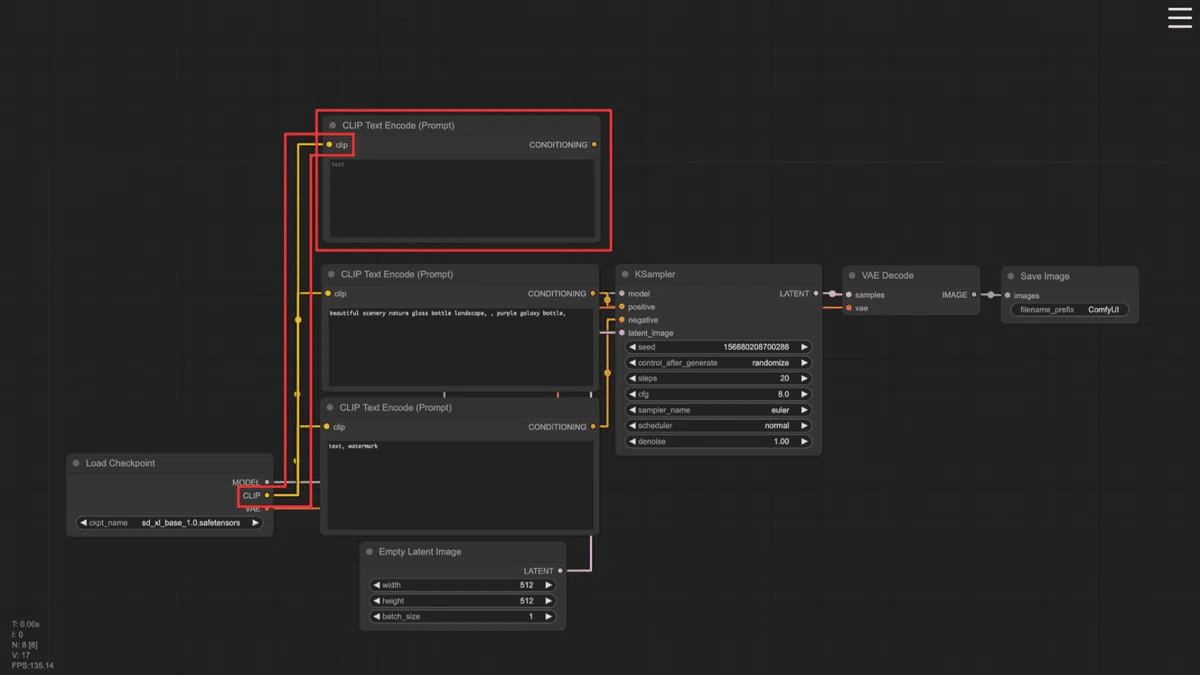1200x675 pixels.
Task: Increase seed value with its right arrow
Action: [x=803, y=347]
